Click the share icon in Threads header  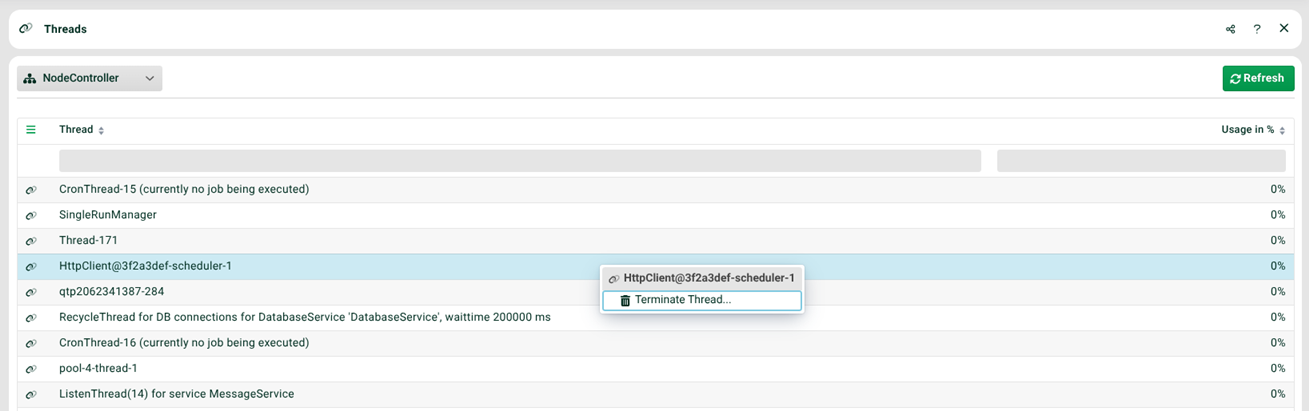pyautogui.click(x=1230, y=29)
